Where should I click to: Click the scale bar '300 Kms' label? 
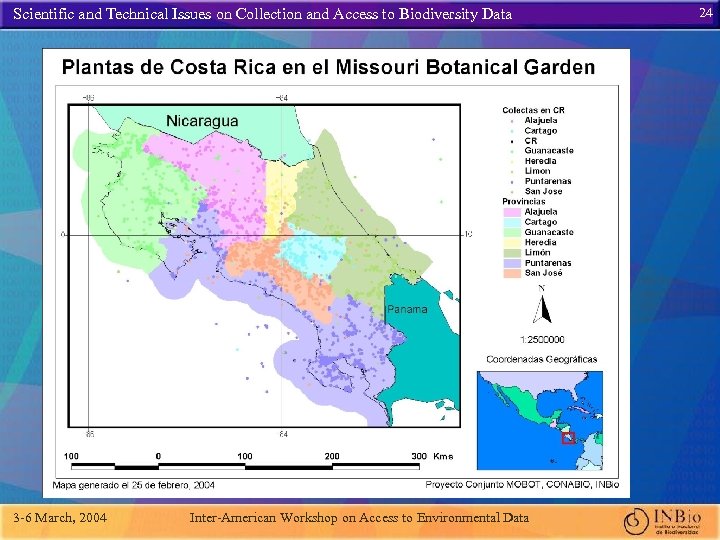pos(432,456)
